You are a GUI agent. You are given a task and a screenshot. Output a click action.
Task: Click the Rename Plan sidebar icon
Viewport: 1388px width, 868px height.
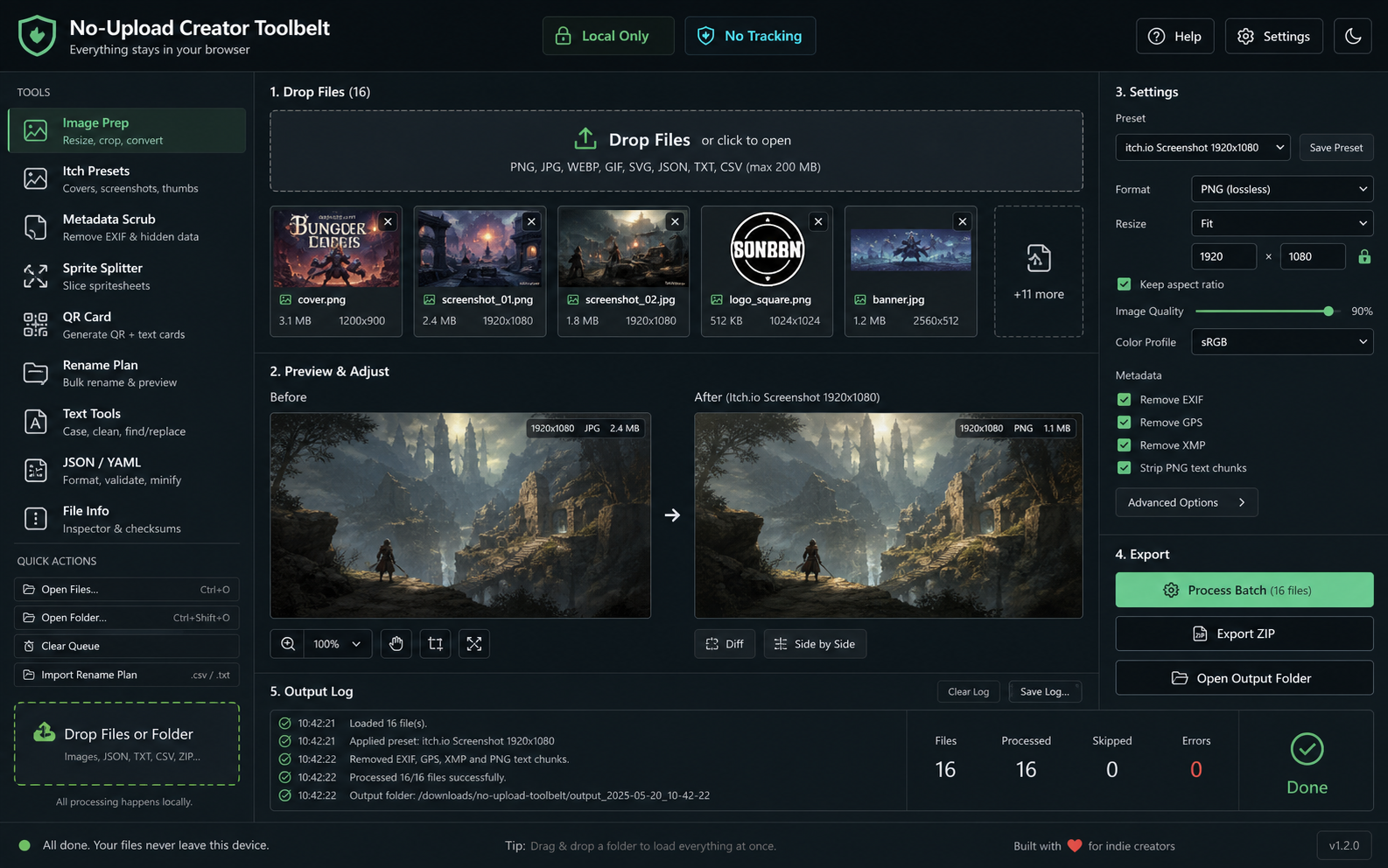[36, 374]
